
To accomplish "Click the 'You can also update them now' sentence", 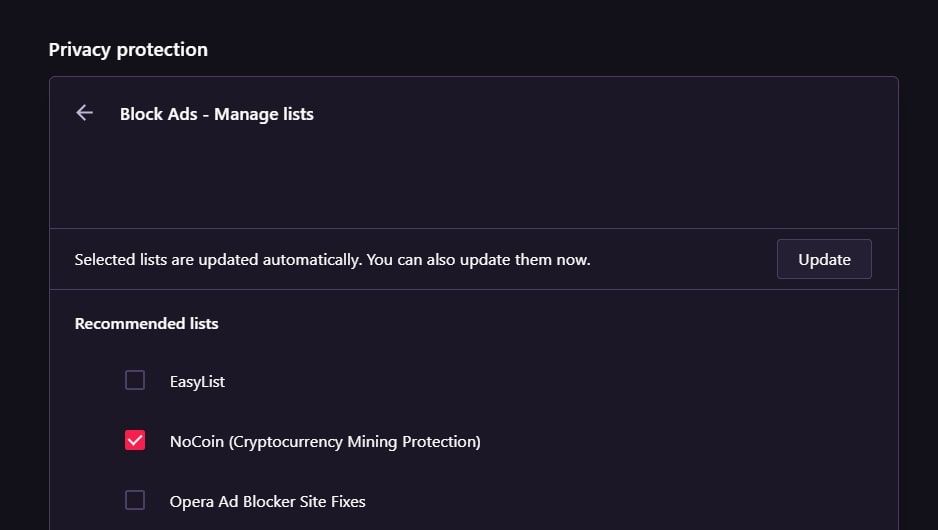I will pos(479,260).
